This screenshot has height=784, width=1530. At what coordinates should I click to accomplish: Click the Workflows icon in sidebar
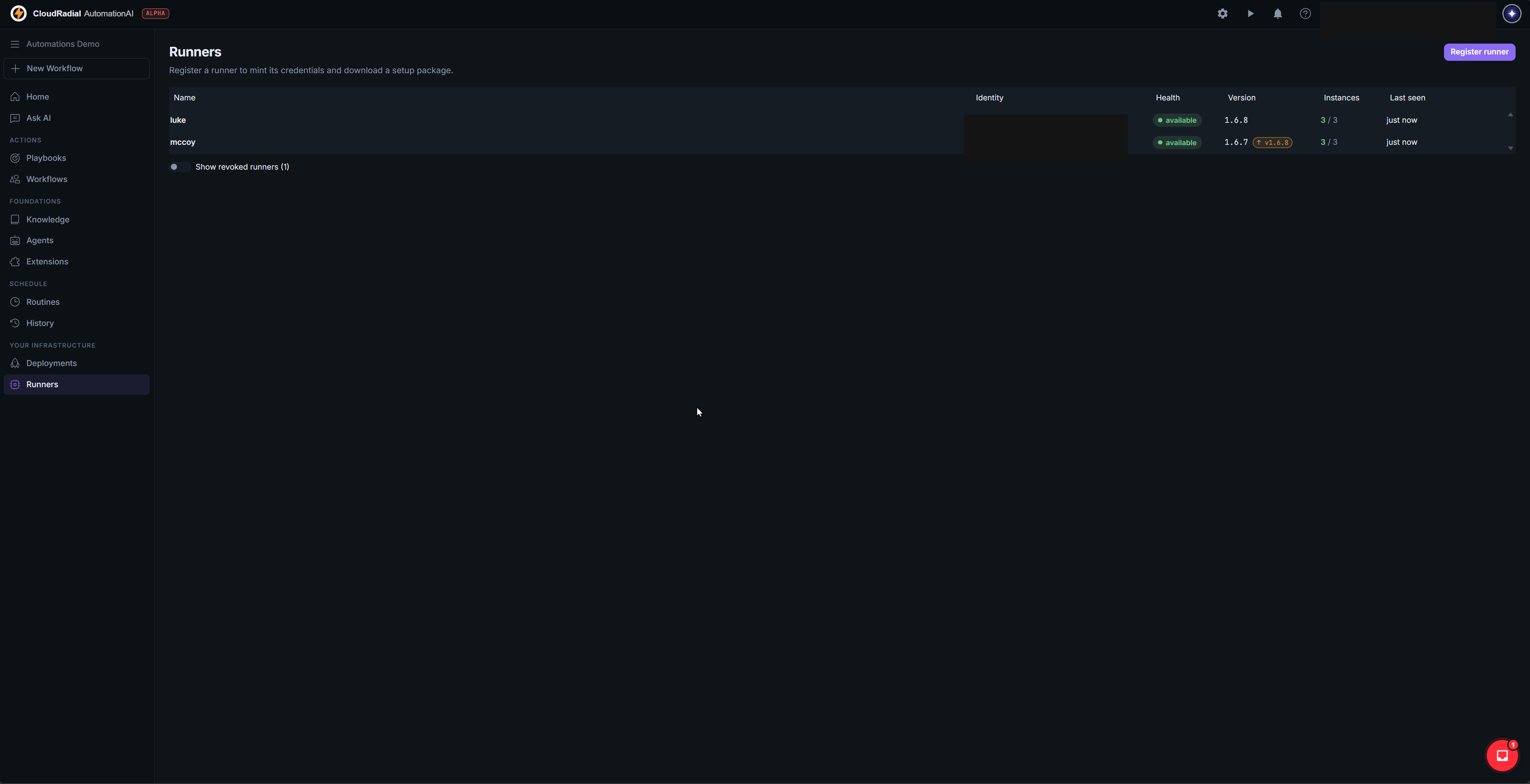pos(15,179)
